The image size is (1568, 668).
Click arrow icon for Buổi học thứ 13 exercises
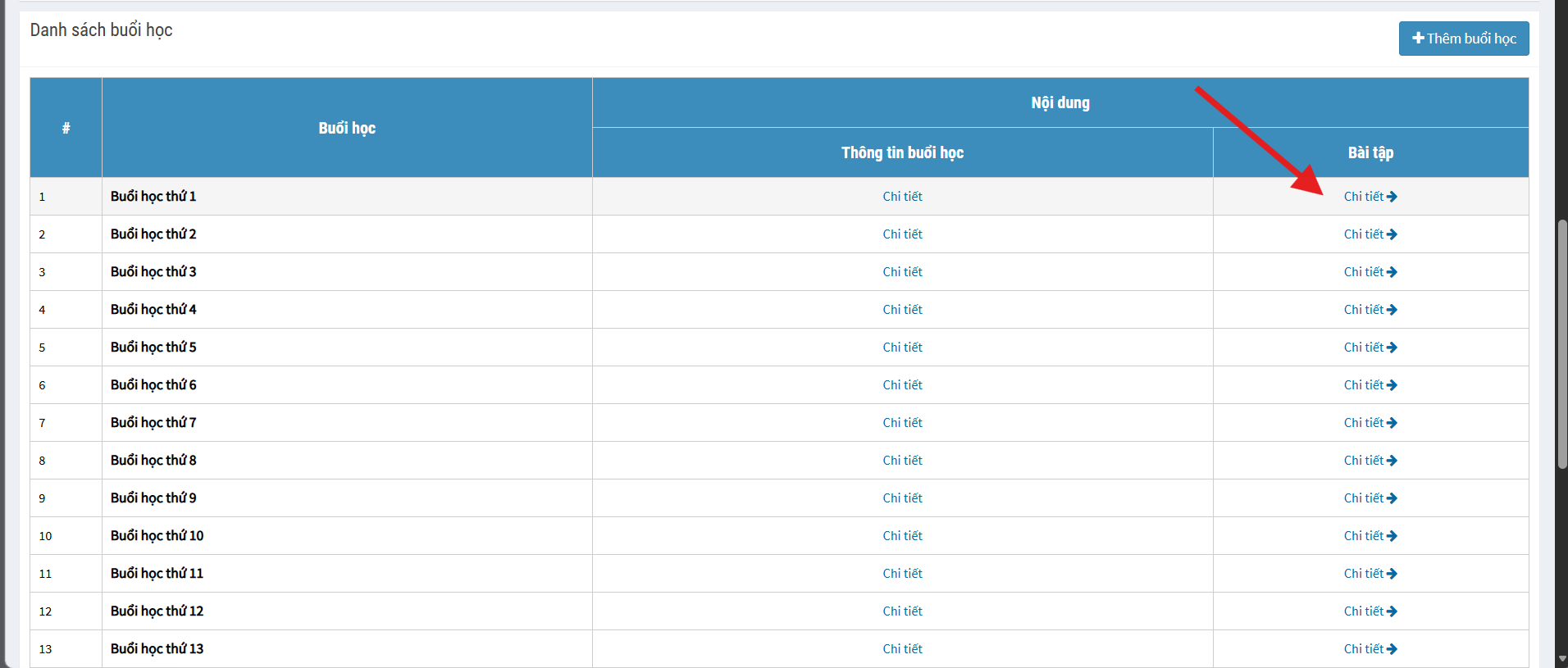point(1392,649)
